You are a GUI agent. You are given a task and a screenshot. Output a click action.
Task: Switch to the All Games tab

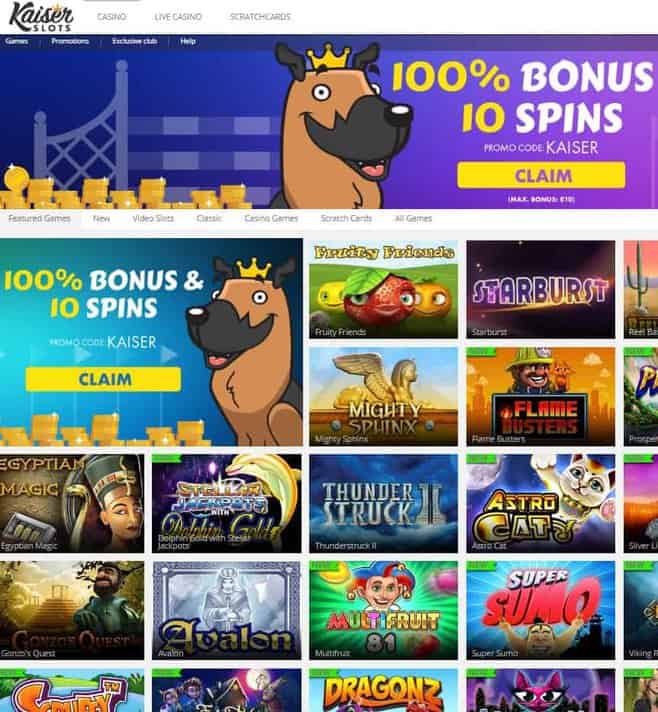[x=413, y=218]
